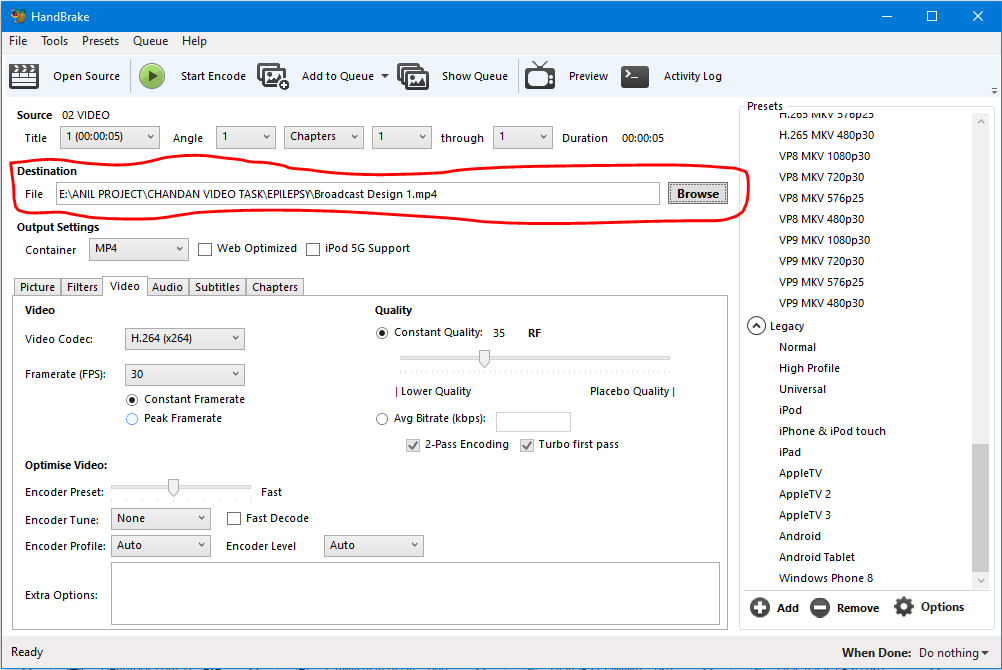This screenshot has width=1002, height=670.
Task: Switch to the Audio tab
Action: [x=167, y=287]
